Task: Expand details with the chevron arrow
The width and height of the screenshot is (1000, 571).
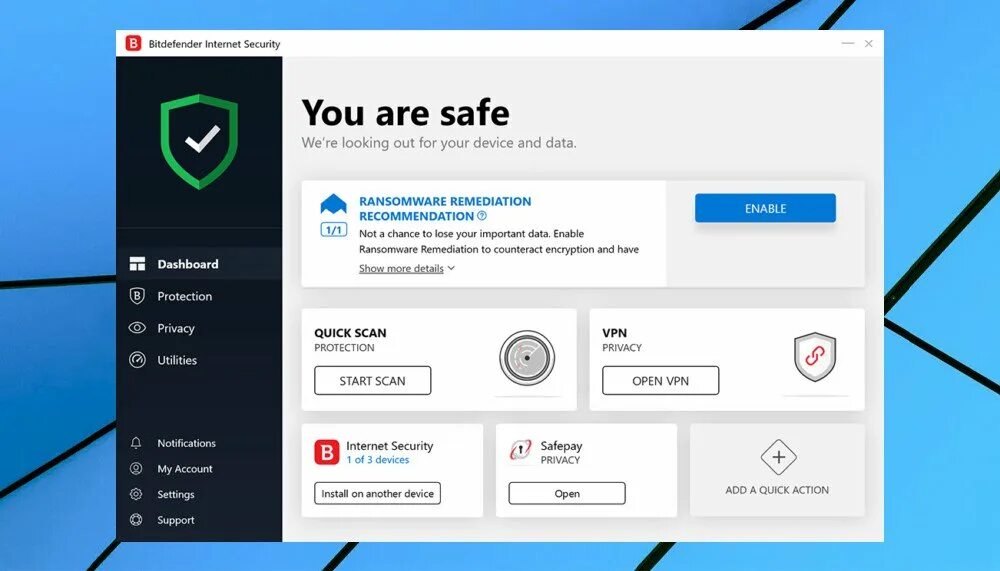Action: point(451,268)
